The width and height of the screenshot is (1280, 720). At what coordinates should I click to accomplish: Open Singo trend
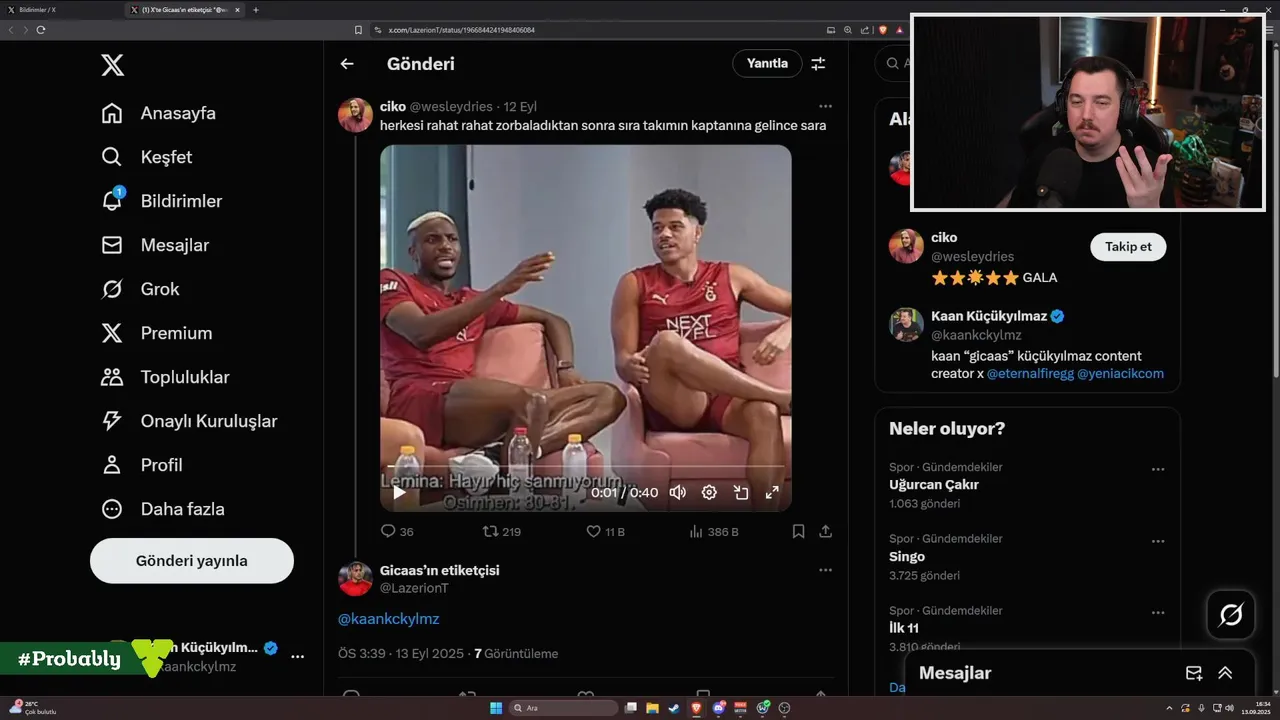tap(907, 557)
